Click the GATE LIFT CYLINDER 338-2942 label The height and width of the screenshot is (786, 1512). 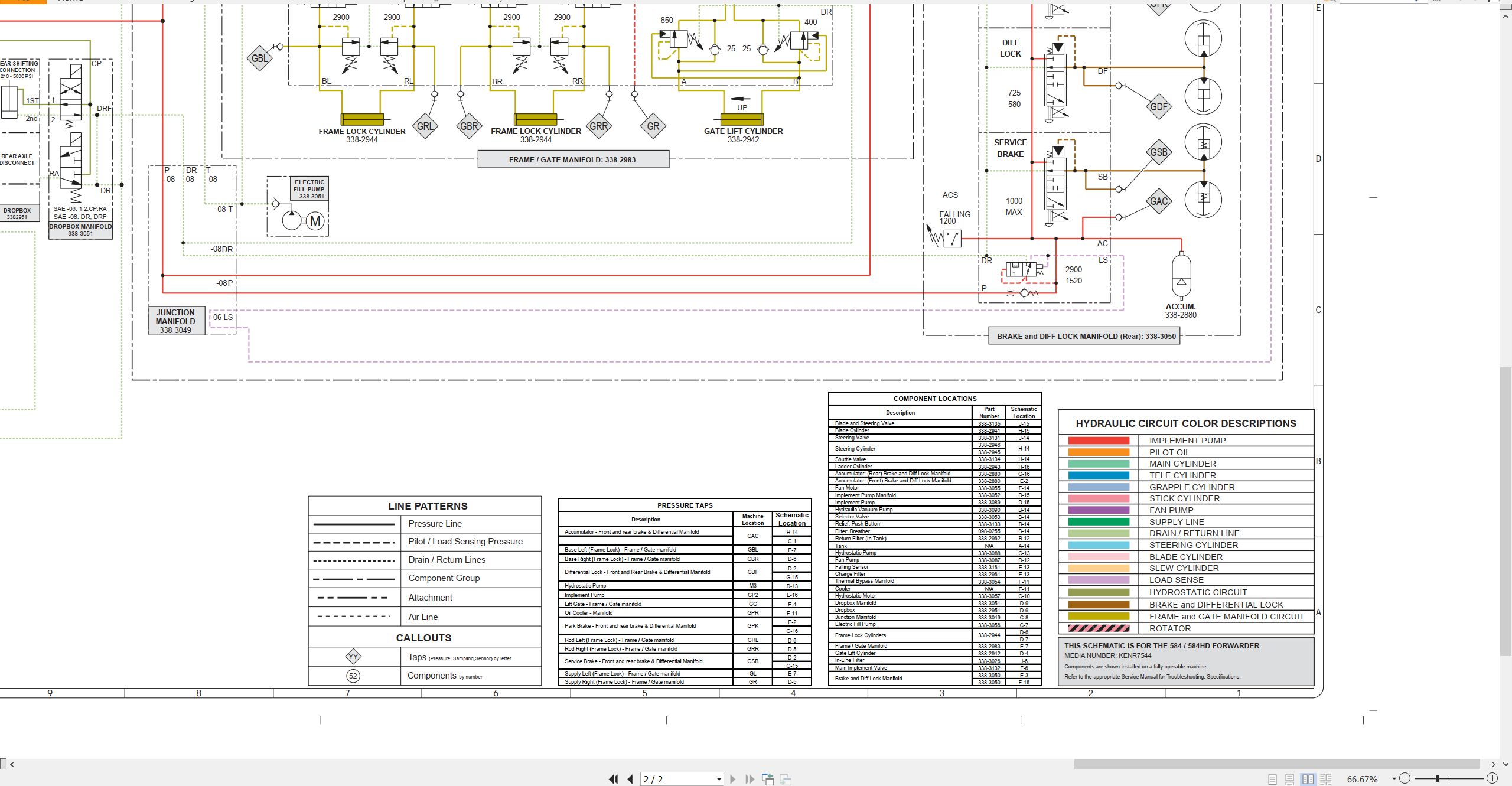(x=743, y=135)
